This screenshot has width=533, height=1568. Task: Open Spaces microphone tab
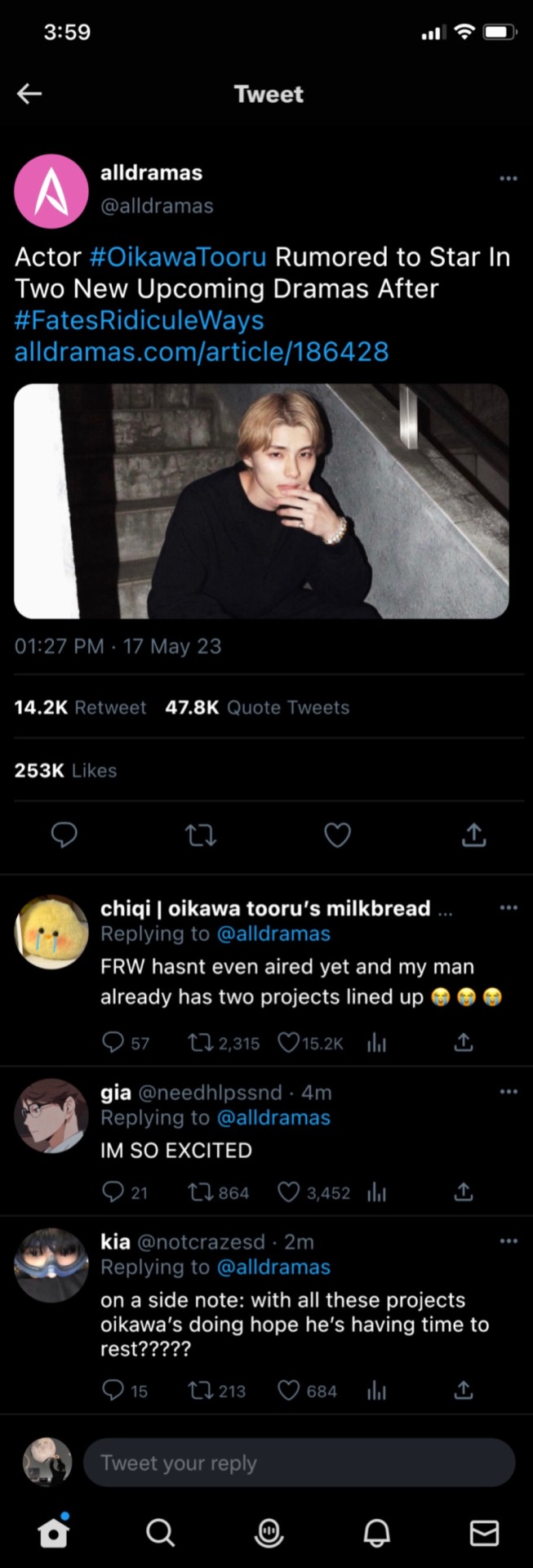269,1534
